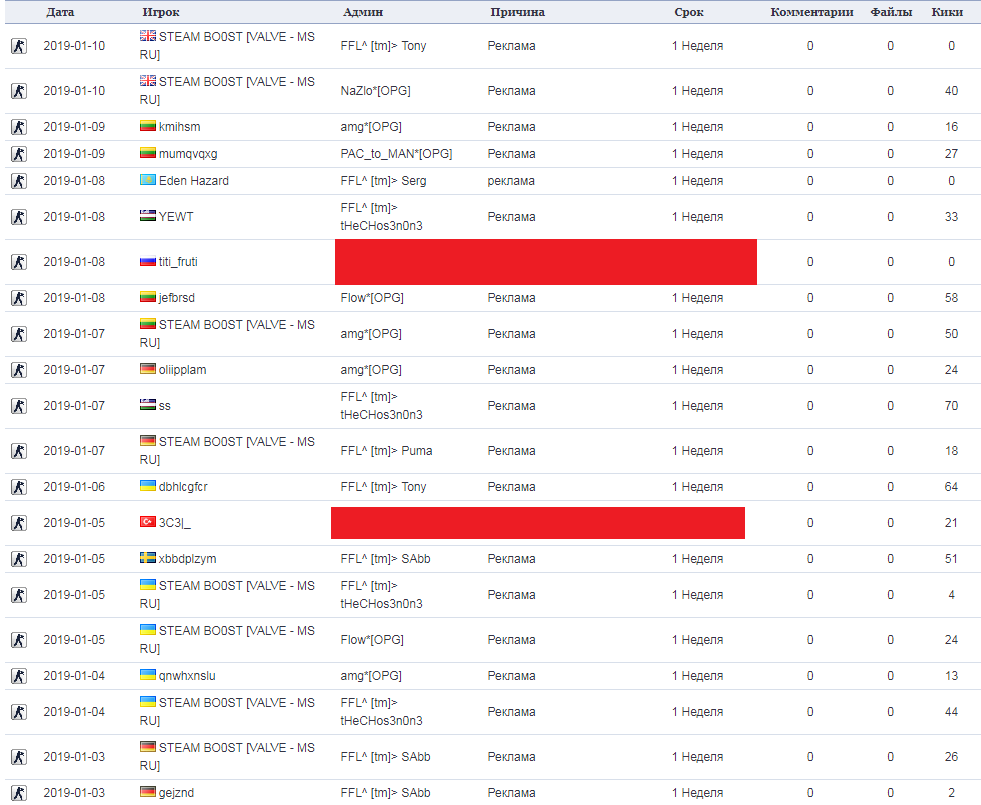Click the Lithuanian flag beside kmihsm
Viewport: 981px width, 805px height.
[148, 126]
